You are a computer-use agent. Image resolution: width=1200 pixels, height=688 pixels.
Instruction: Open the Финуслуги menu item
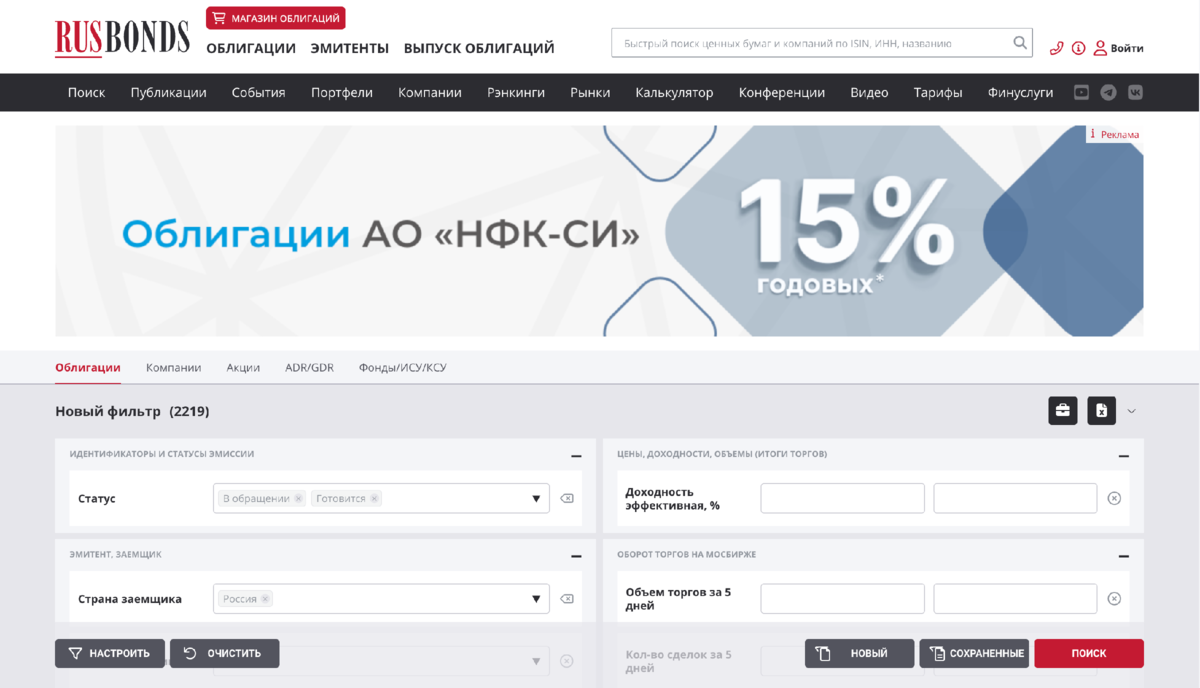click(1020, 92)
